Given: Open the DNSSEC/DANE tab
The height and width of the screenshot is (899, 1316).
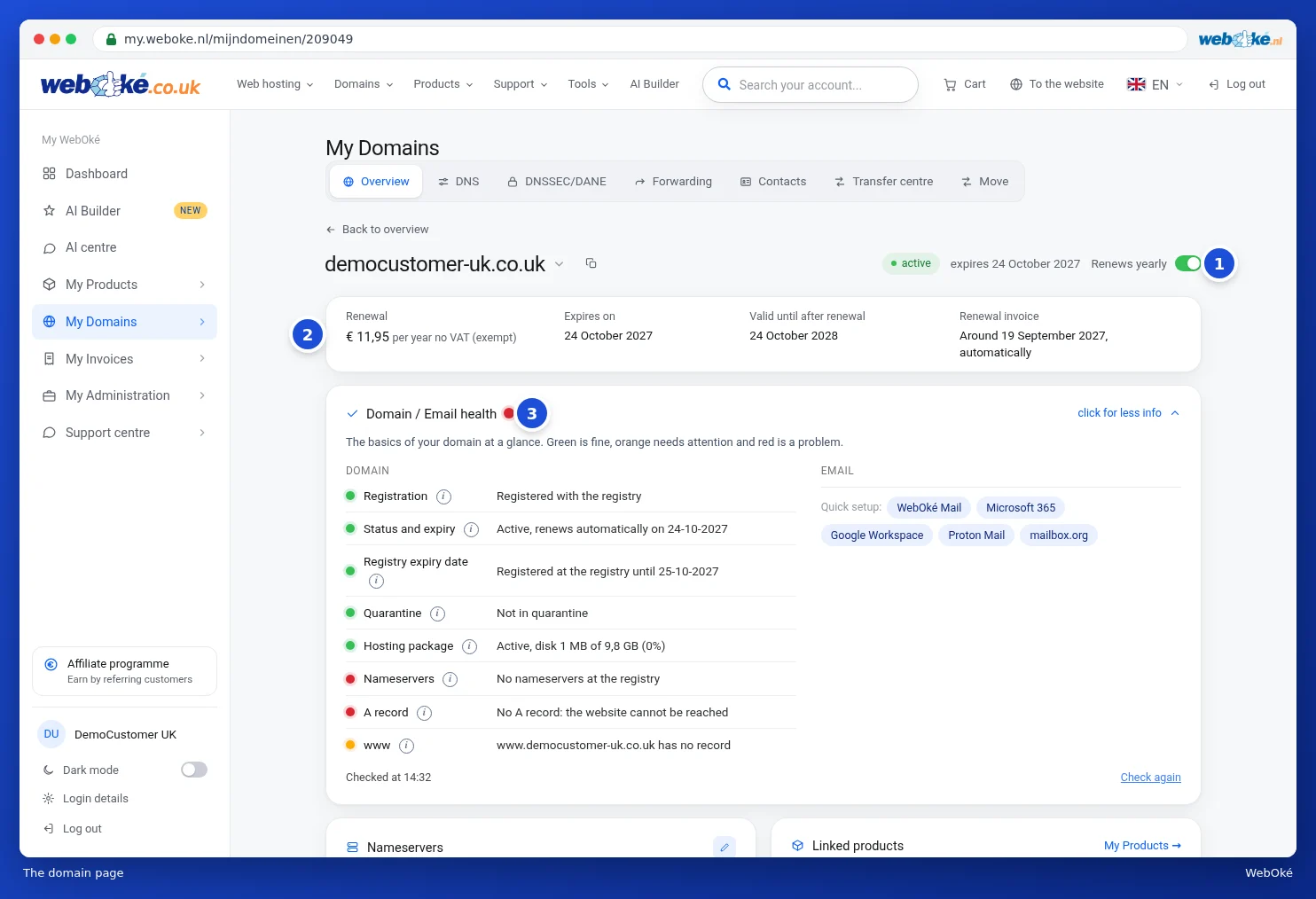Looking at the screenshot, I should [x=557, y=182].
